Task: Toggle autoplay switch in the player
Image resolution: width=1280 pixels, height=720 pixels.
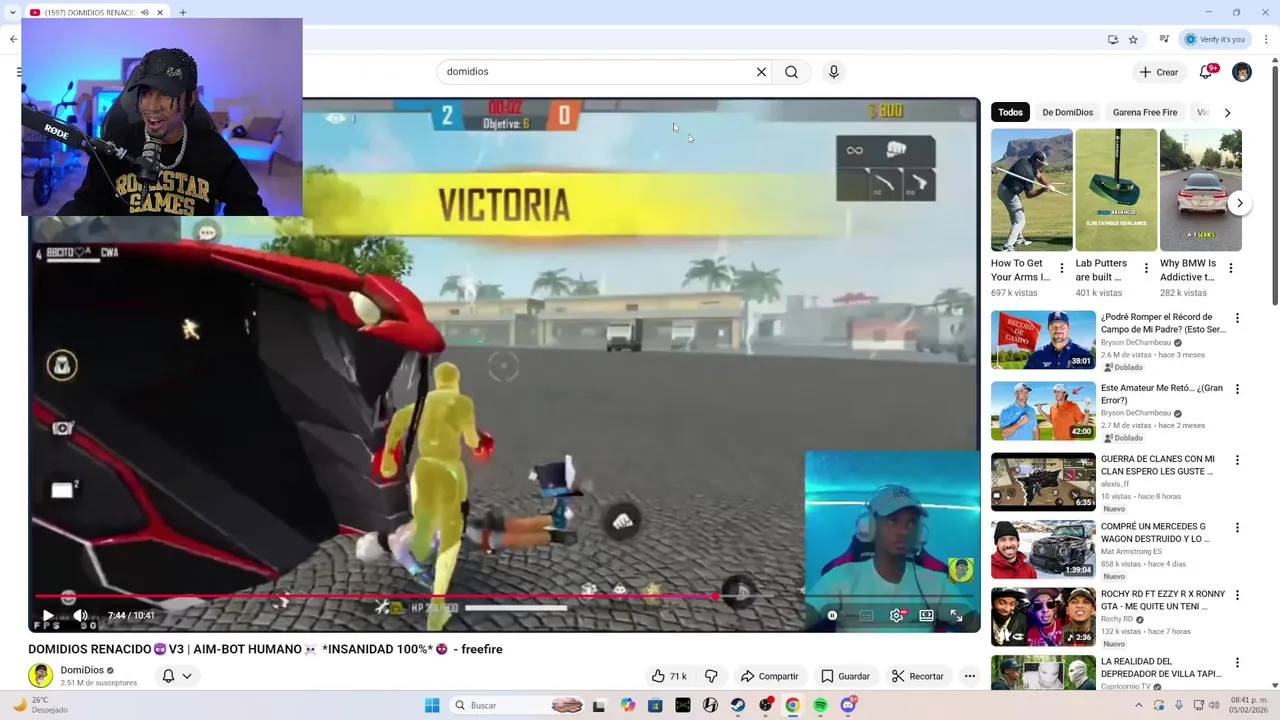Action: [832, 616]
